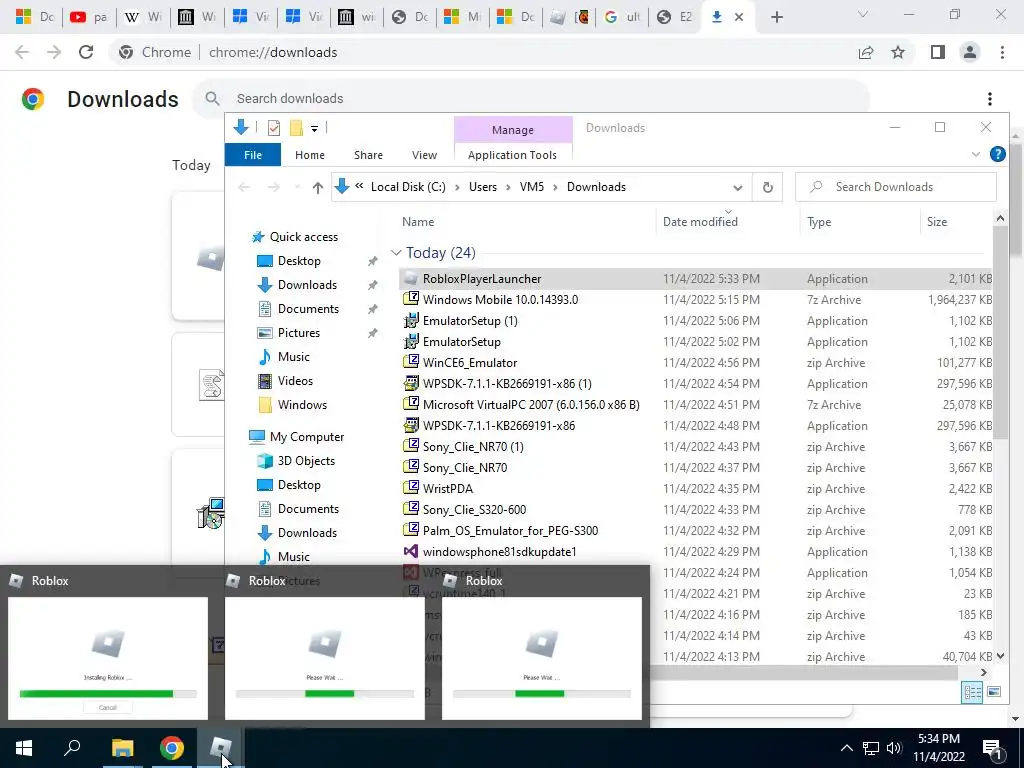Screen dimensions: 1024x768
Task: Open the notification center icon
Action: [x=992, y=748]
